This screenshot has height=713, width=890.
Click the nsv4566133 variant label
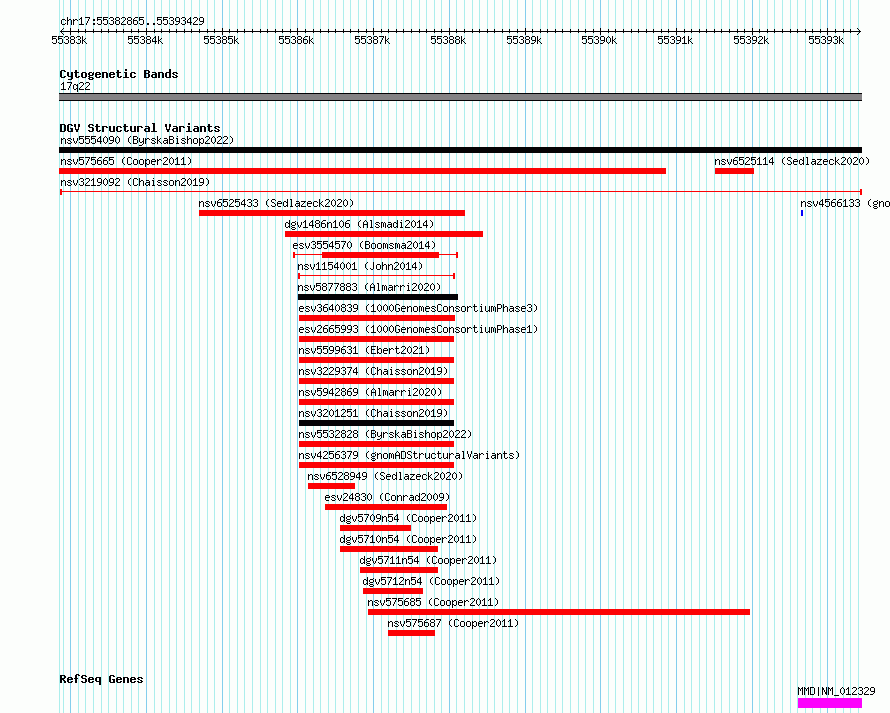tap(845, 203)
